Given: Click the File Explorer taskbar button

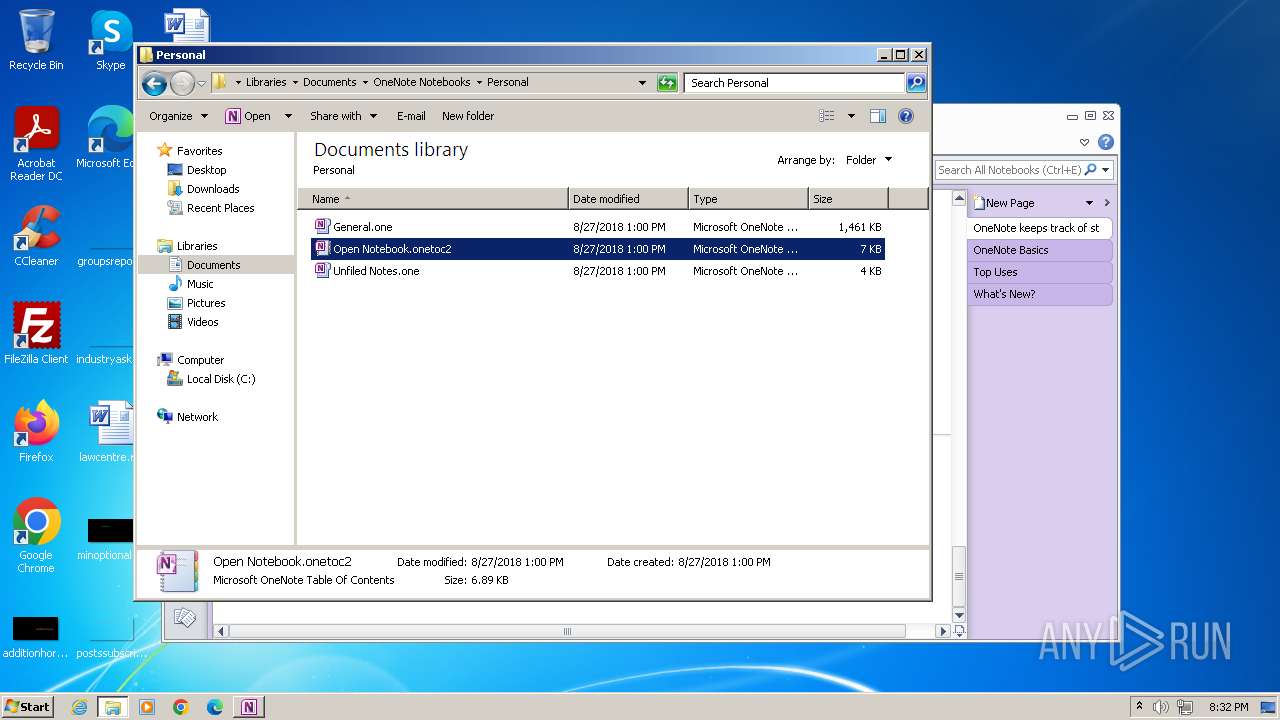Looking at the screenshot, I should point(113,707).
